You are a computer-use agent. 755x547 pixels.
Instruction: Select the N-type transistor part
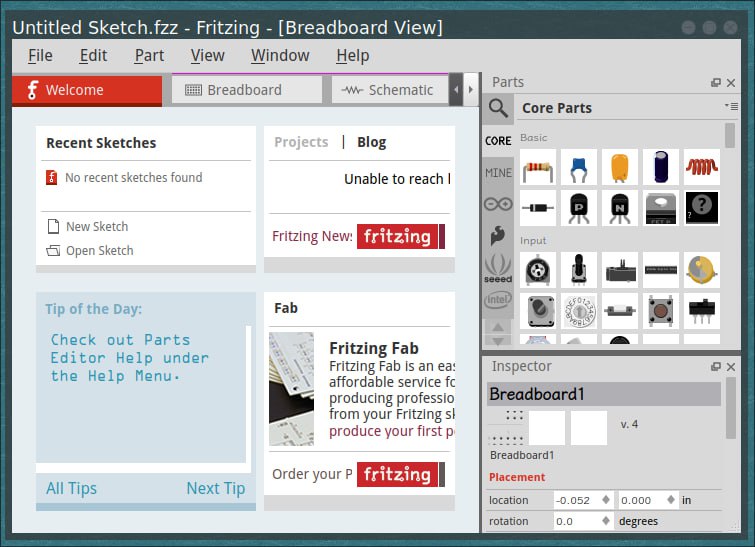(620, 208)
